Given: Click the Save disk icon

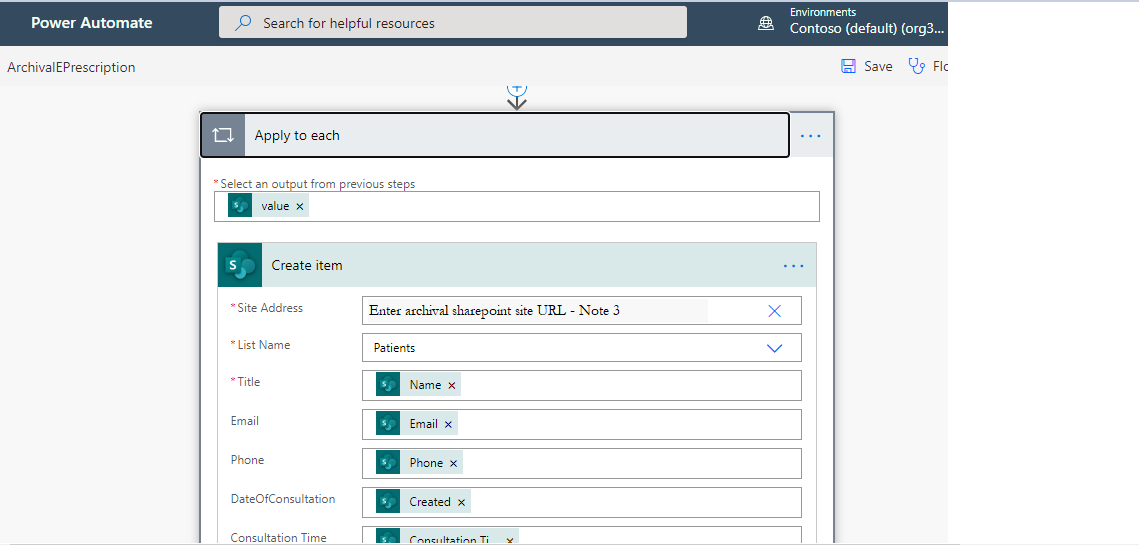Looking at the screenshot, I should tap(848, 66).
